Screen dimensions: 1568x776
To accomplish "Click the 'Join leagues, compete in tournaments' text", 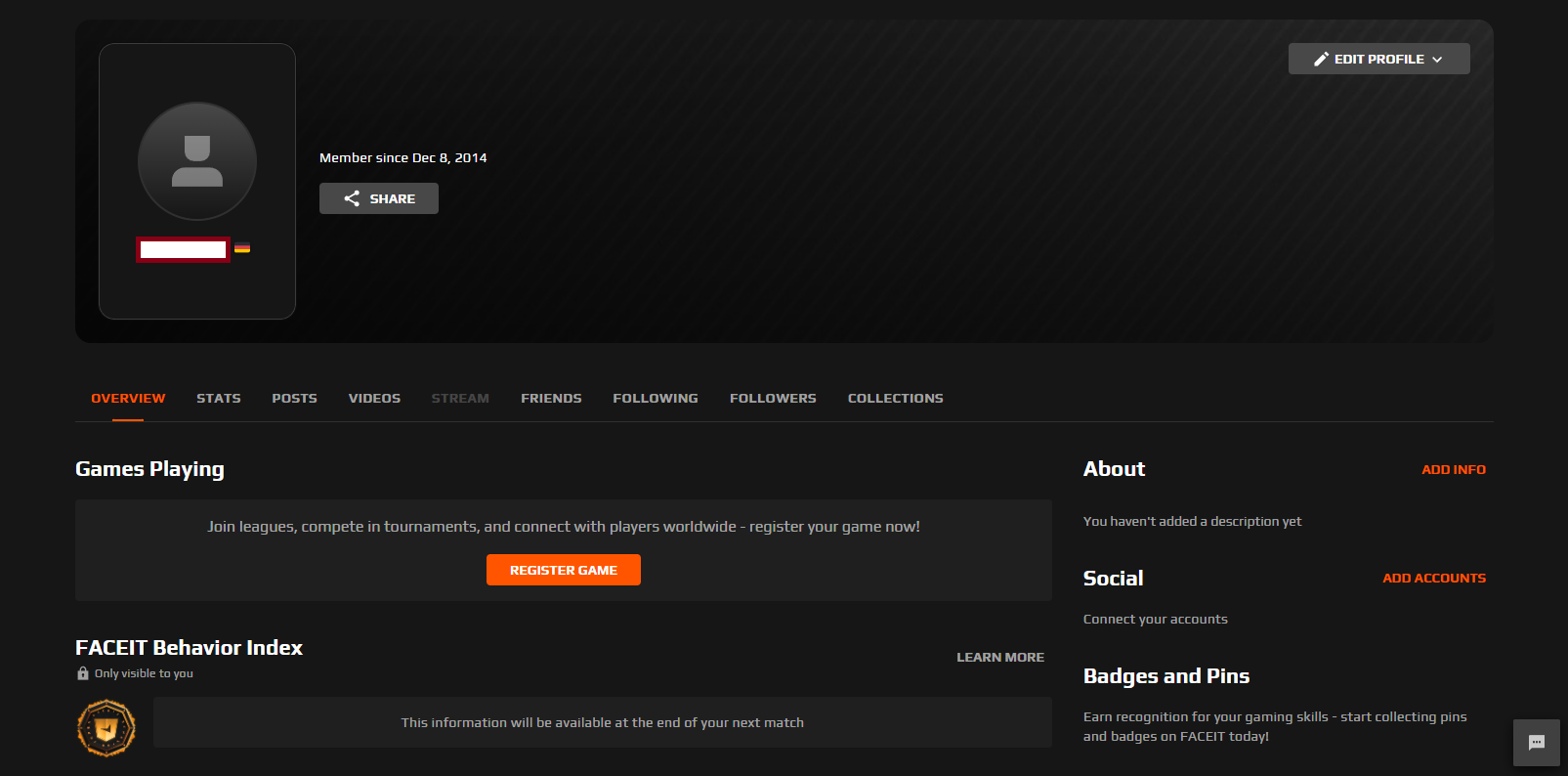I will [x=564, y=527].
